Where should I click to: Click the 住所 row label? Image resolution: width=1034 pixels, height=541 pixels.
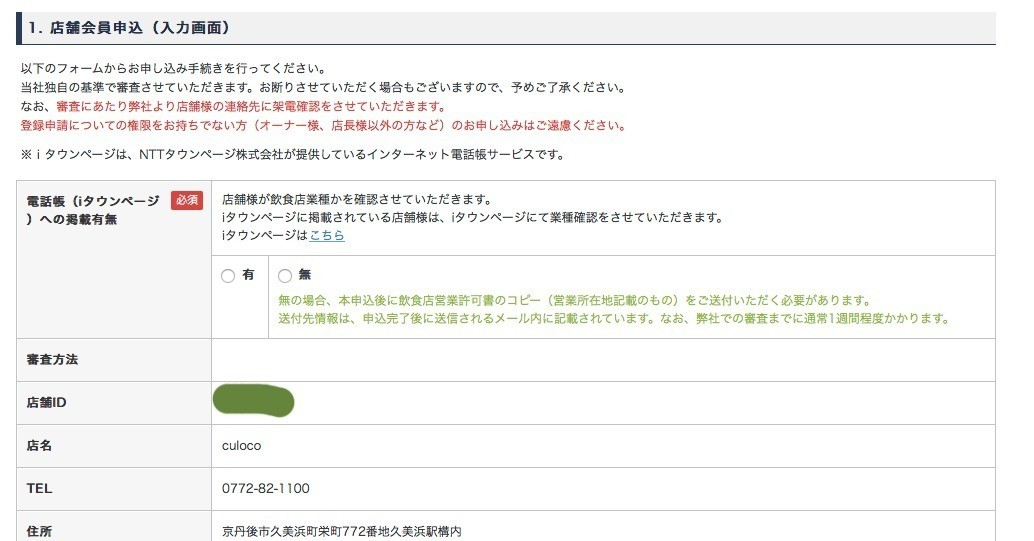coord(40,530)
